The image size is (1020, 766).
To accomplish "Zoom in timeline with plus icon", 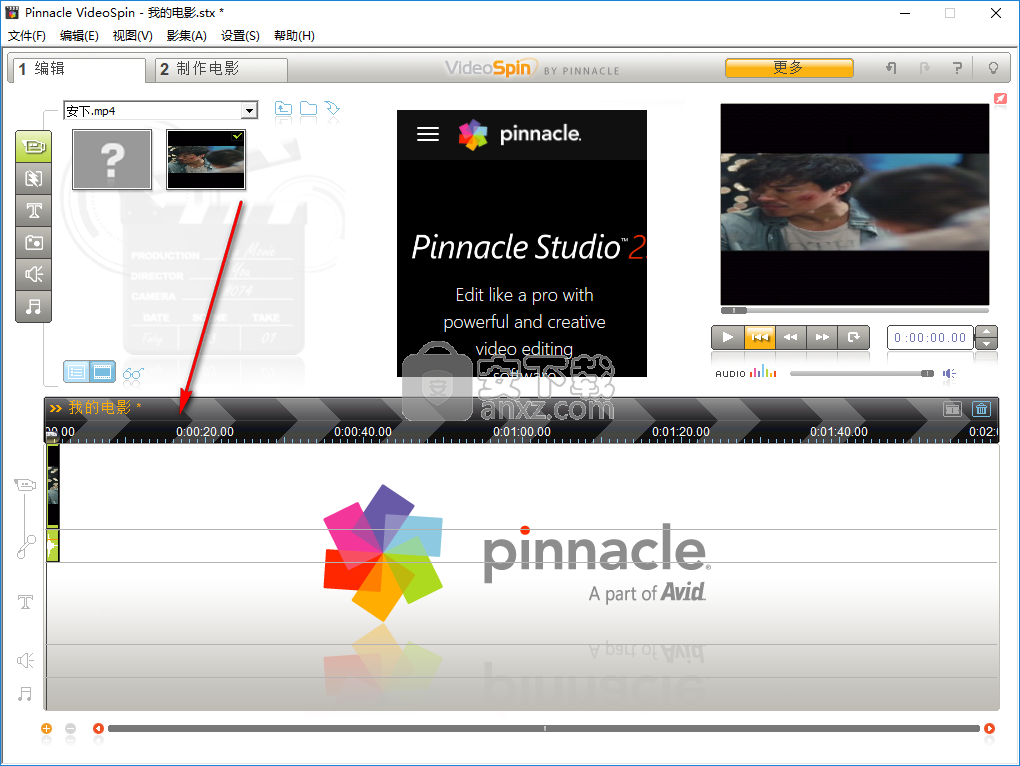I will click(46, 728).
